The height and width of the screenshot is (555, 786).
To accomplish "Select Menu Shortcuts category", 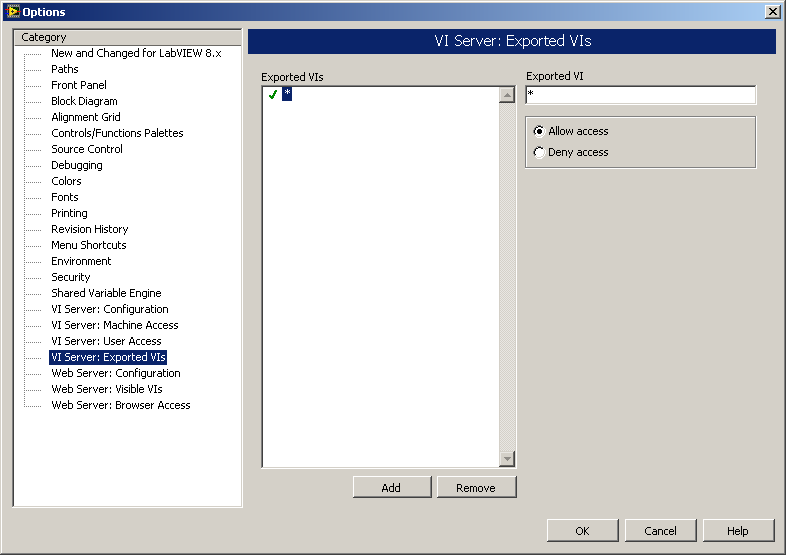I will [x=89, y=246].
